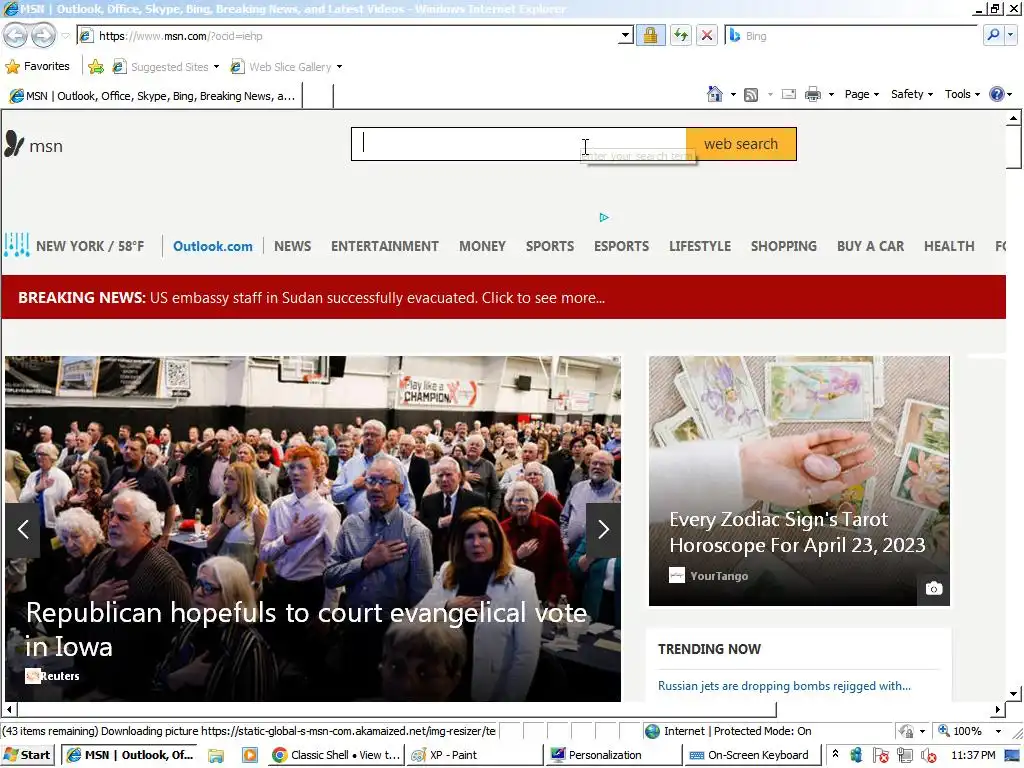Go to SPORTS section
Image resolution: width=1024 pixels, height=768 pixels.
(550, 246)
